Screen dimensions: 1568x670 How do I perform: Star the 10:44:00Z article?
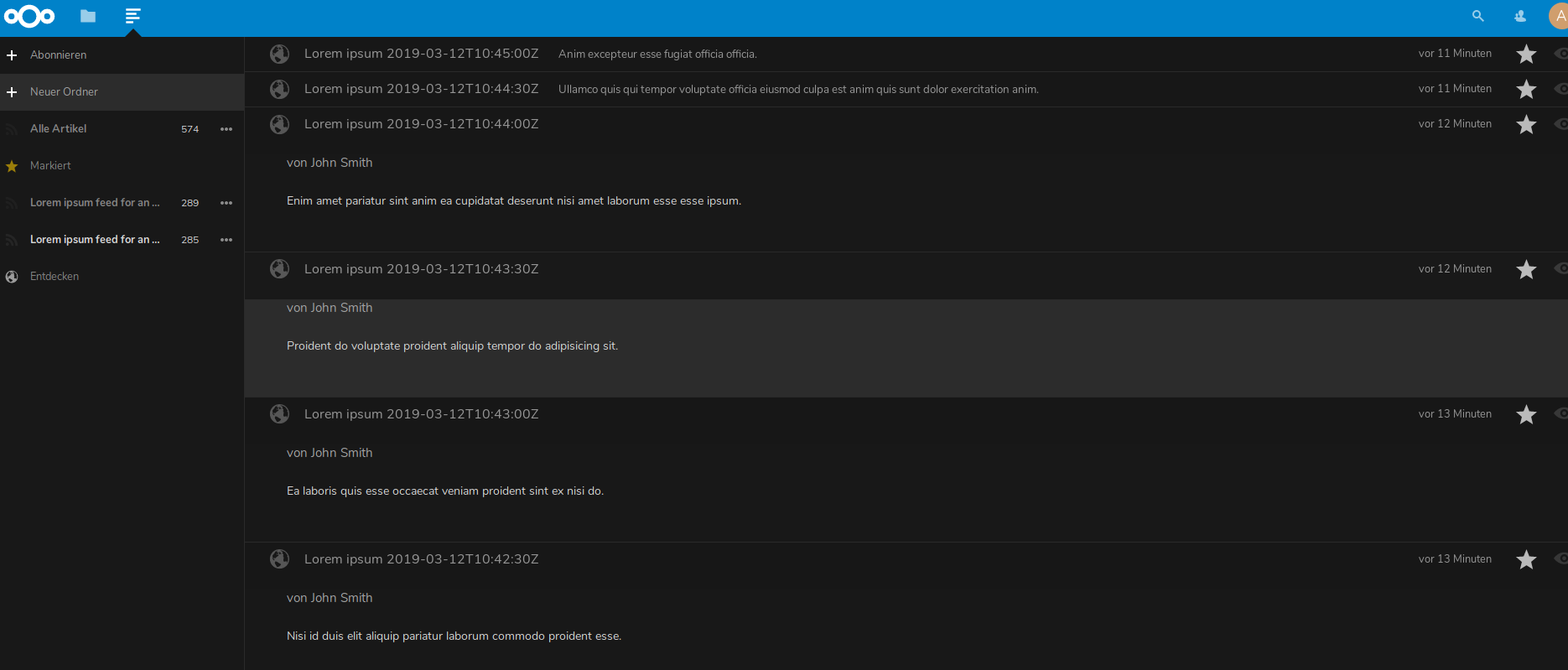coord(1526,124)
